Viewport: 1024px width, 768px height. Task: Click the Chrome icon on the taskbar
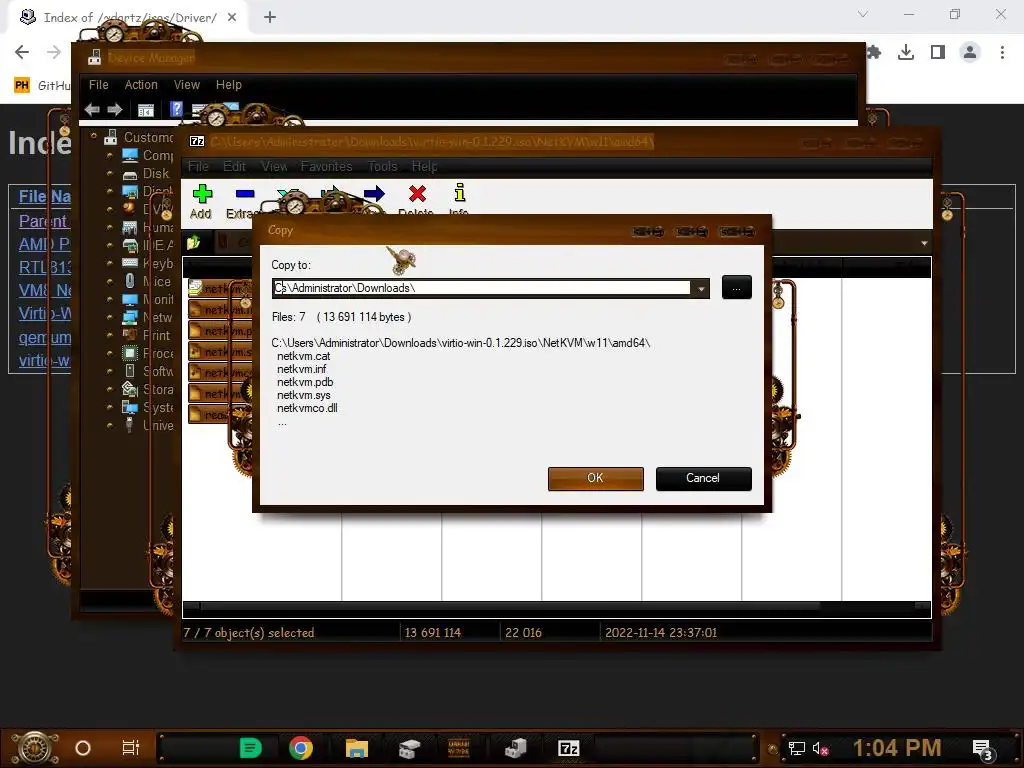click(301, 748)
